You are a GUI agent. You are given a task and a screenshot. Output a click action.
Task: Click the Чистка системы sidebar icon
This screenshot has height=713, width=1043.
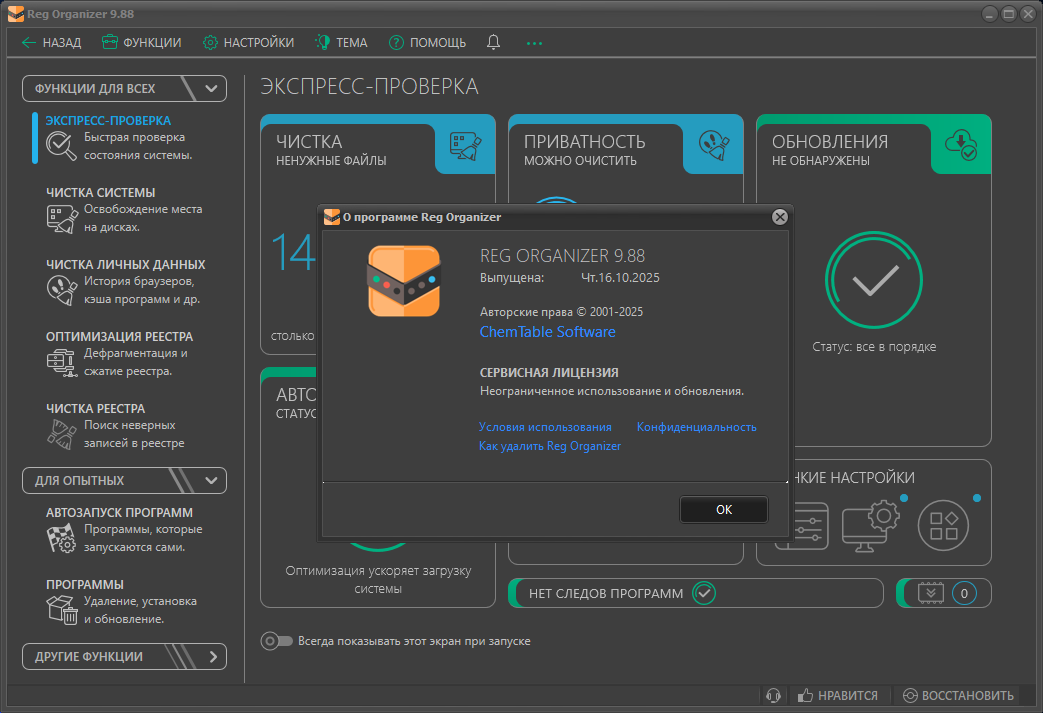click(x=61, y=218)
